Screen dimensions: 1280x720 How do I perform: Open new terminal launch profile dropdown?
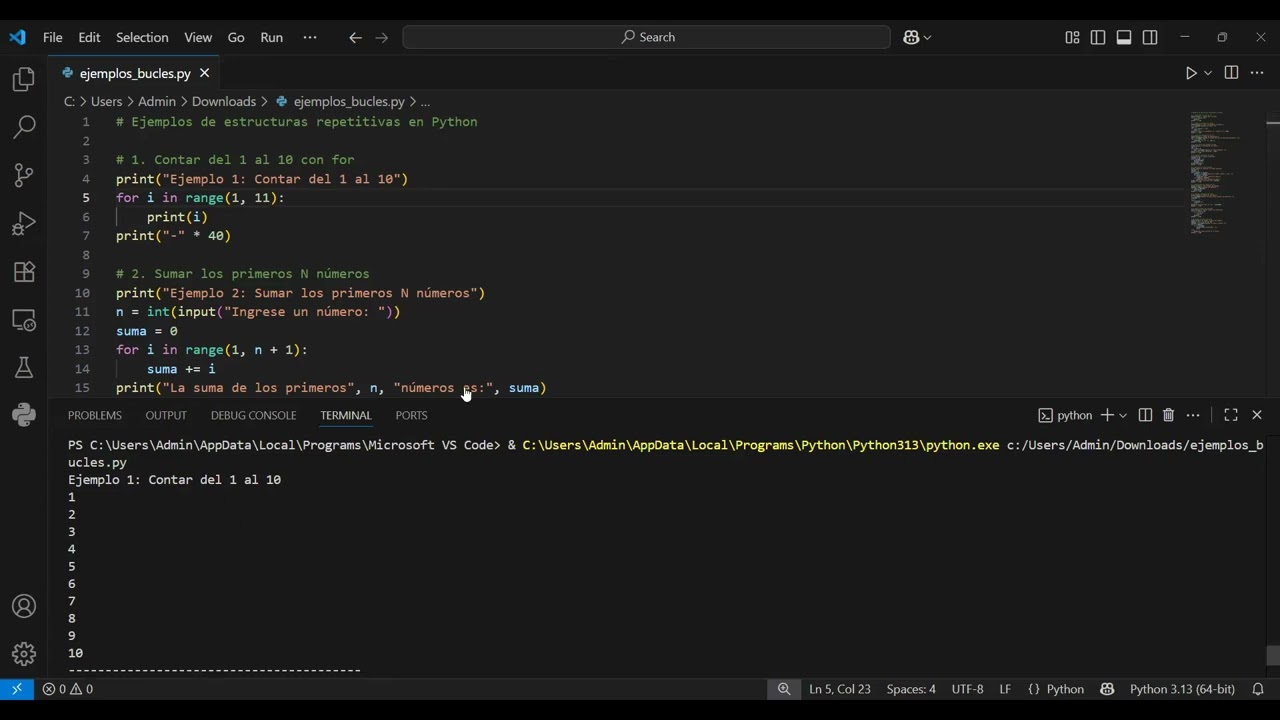point(1123,415)
